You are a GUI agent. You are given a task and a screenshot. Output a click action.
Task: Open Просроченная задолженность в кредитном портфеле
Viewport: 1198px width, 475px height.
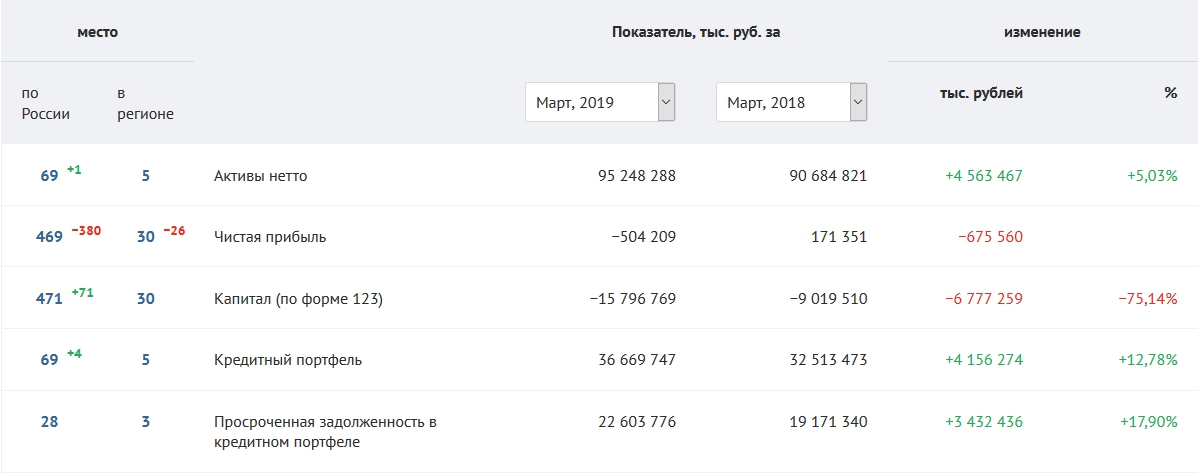coord(325,431)
